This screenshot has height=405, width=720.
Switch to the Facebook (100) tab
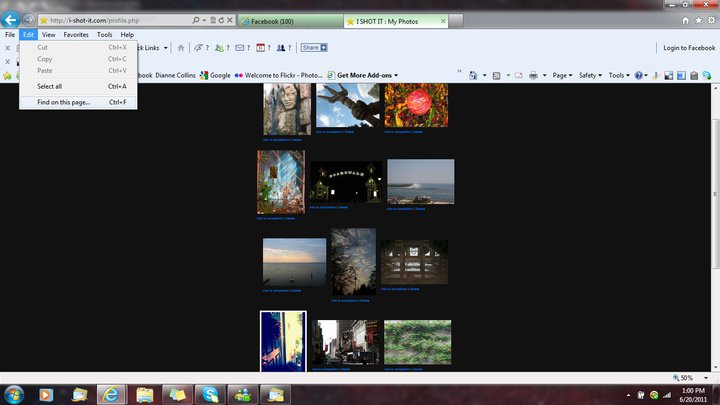(288, 20)
